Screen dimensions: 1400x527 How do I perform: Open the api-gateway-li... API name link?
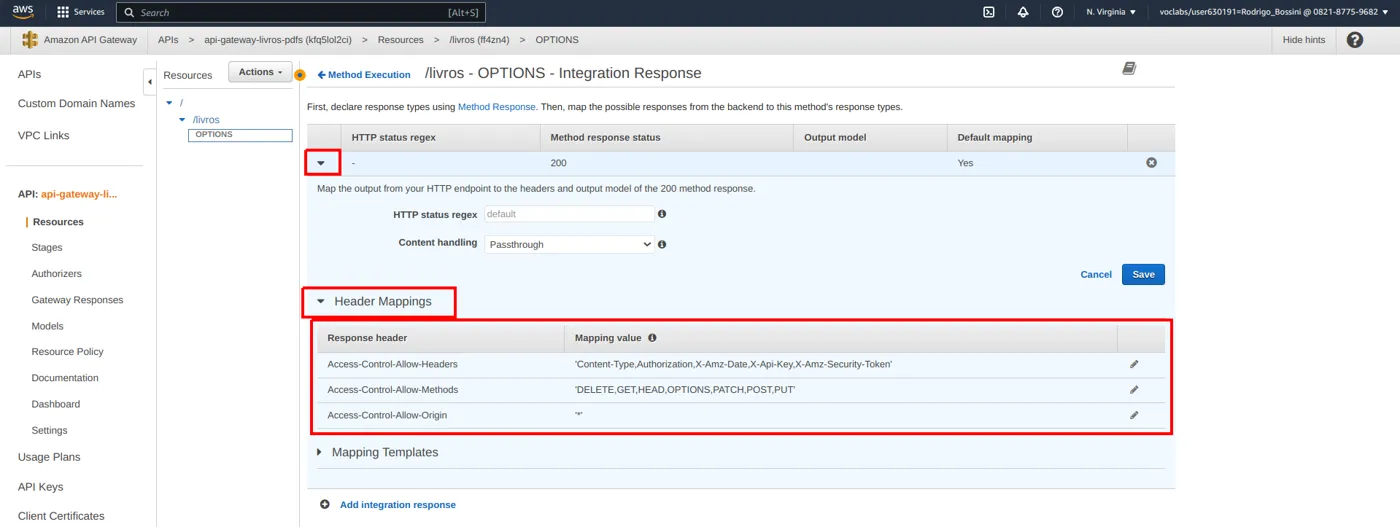pos(79,194)
